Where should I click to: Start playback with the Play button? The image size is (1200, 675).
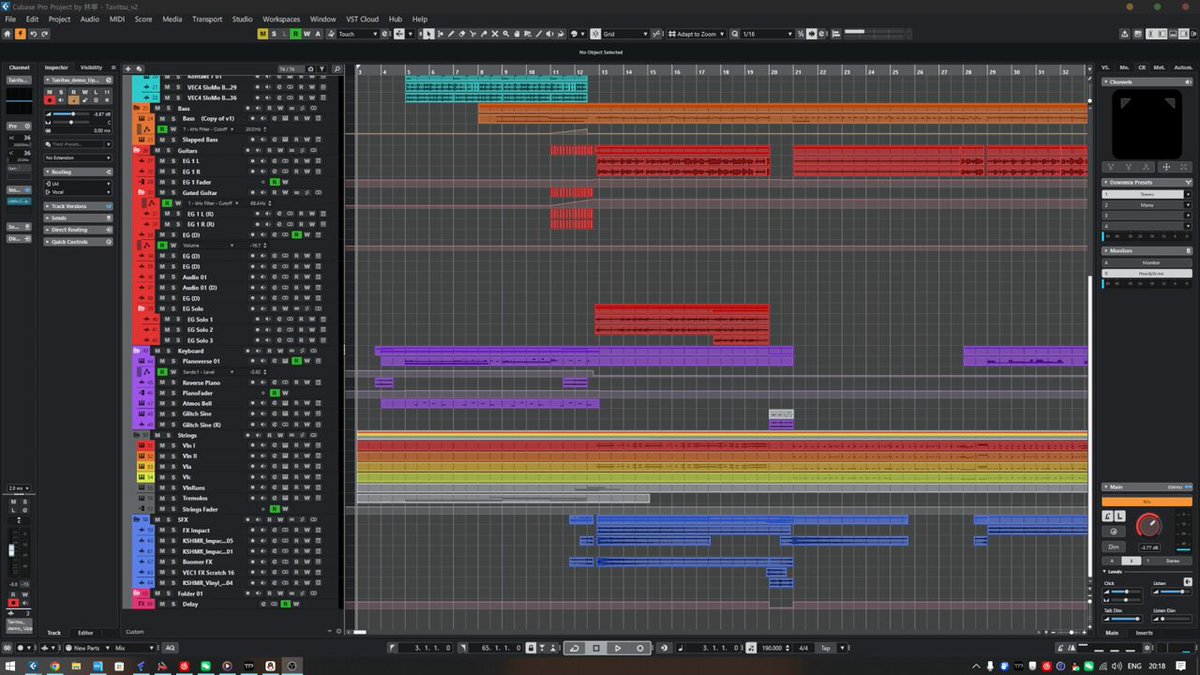pos(618,648)
